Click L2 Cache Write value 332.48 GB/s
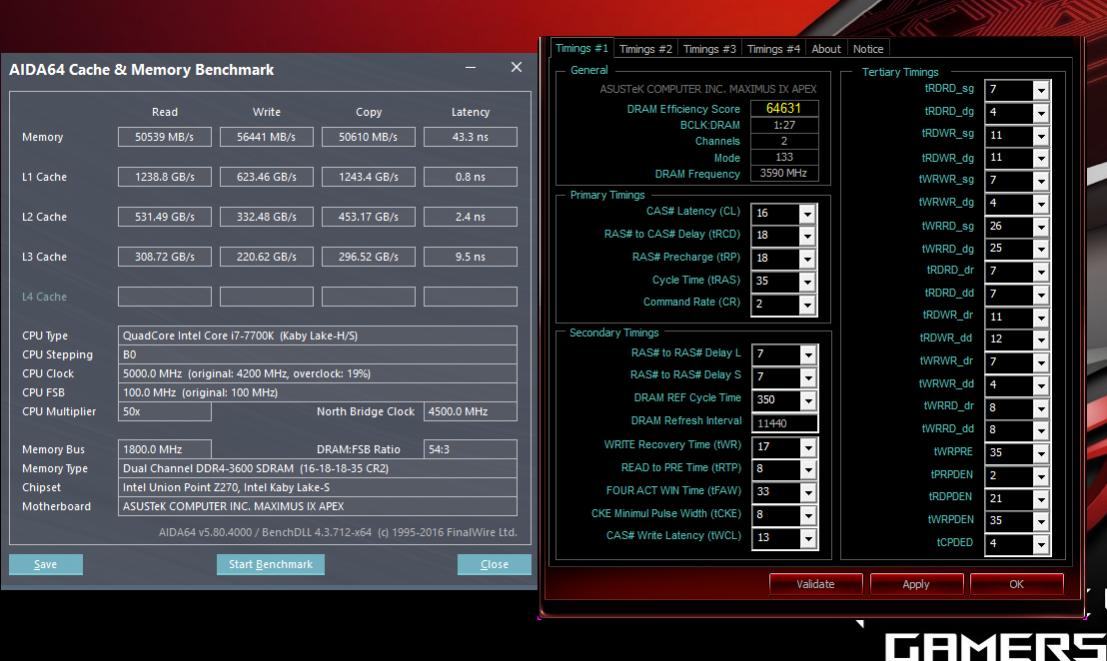The width and height of the screenshot is (1107, 661). [266, 217]
